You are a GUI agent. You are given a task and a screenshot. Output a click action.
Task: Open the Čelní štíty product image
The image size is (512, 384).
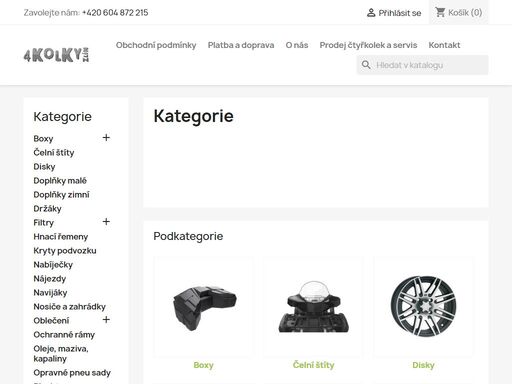coord(313,307)
